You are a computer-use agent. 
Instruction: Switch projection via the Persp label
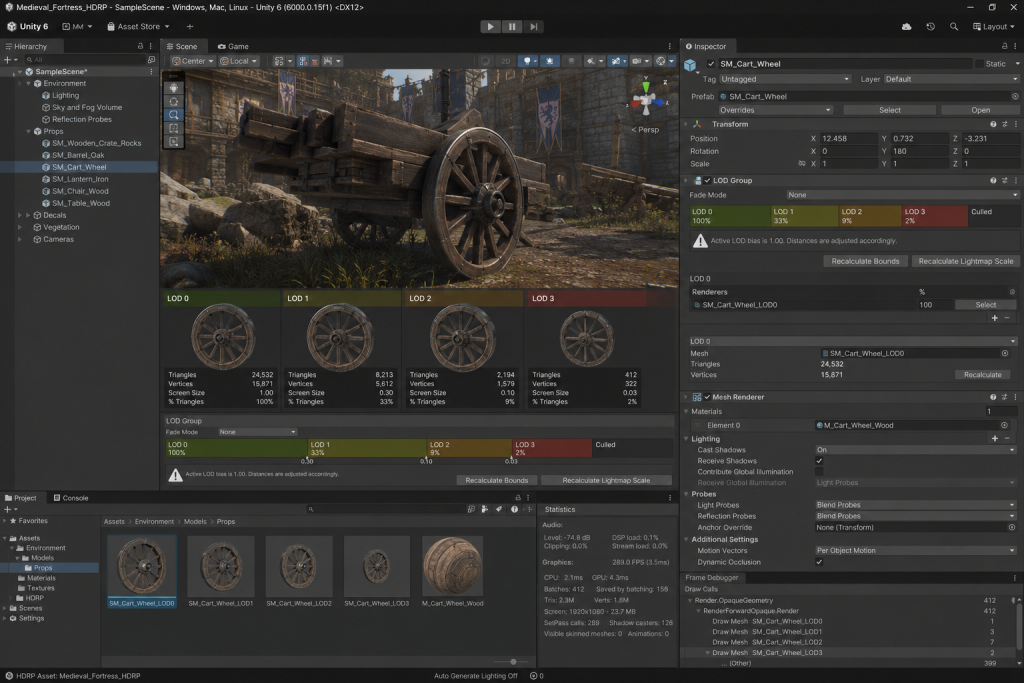[x=645, y=129]
